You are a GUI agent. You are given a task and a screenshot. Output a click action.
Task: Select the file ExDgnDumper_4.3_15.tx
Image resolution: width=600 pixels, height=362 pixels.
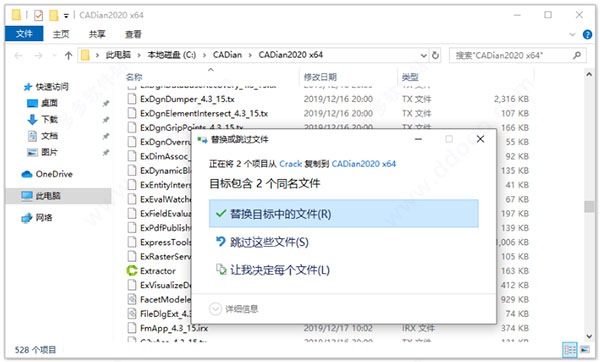point(187,99)
